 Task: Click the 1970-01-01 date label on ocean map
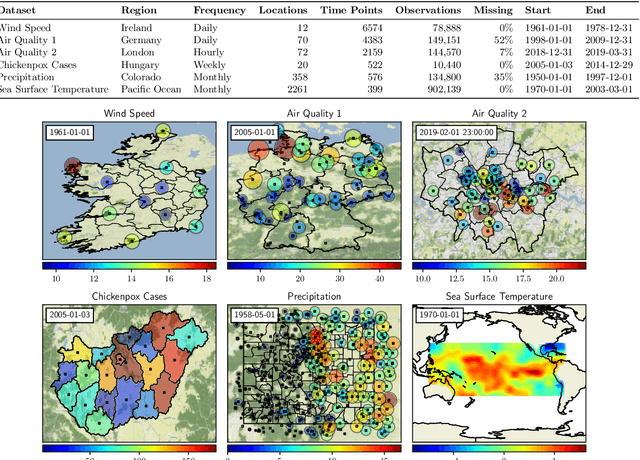(439, 315)
